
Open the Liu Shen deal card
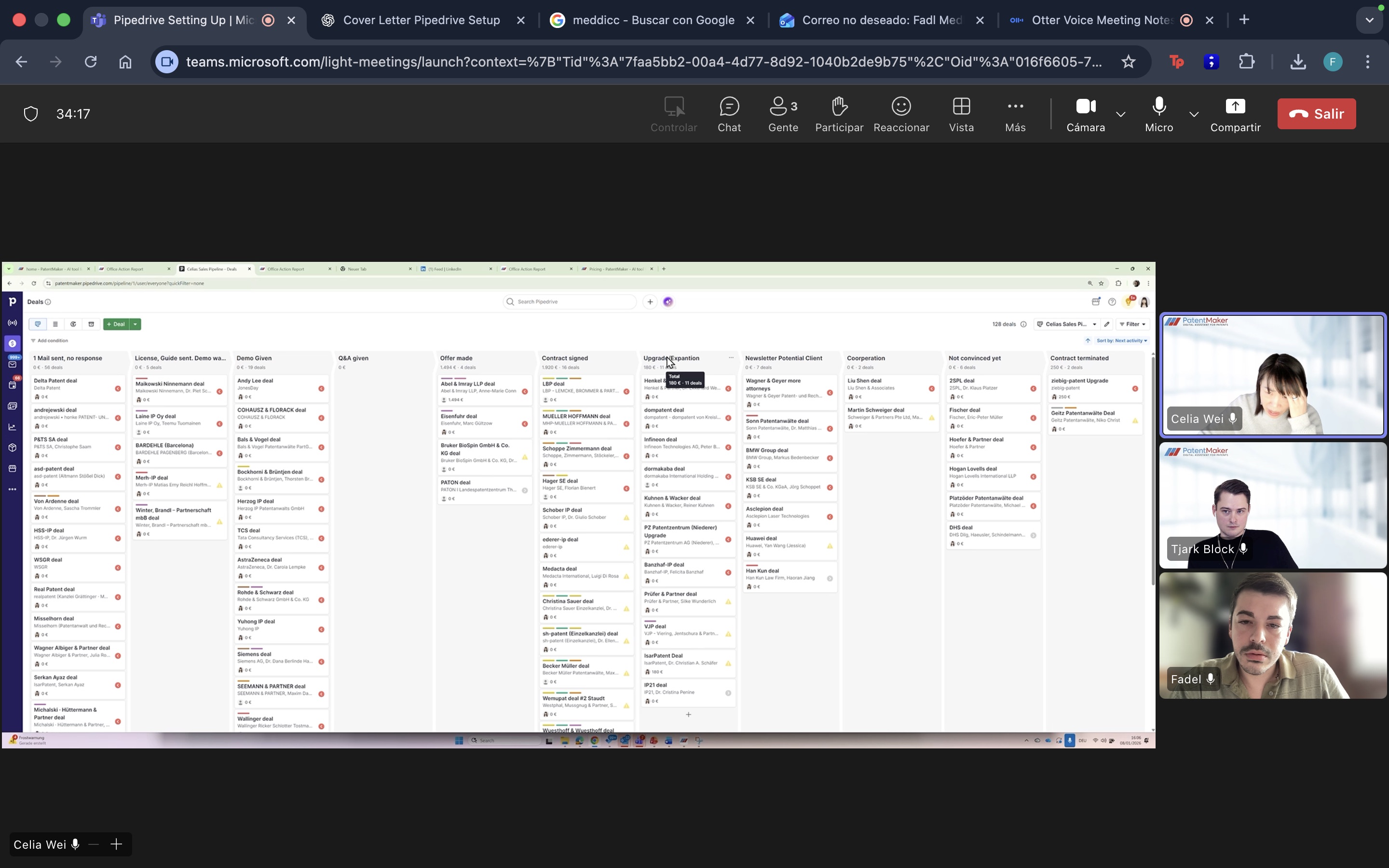[x=891, y=389]
